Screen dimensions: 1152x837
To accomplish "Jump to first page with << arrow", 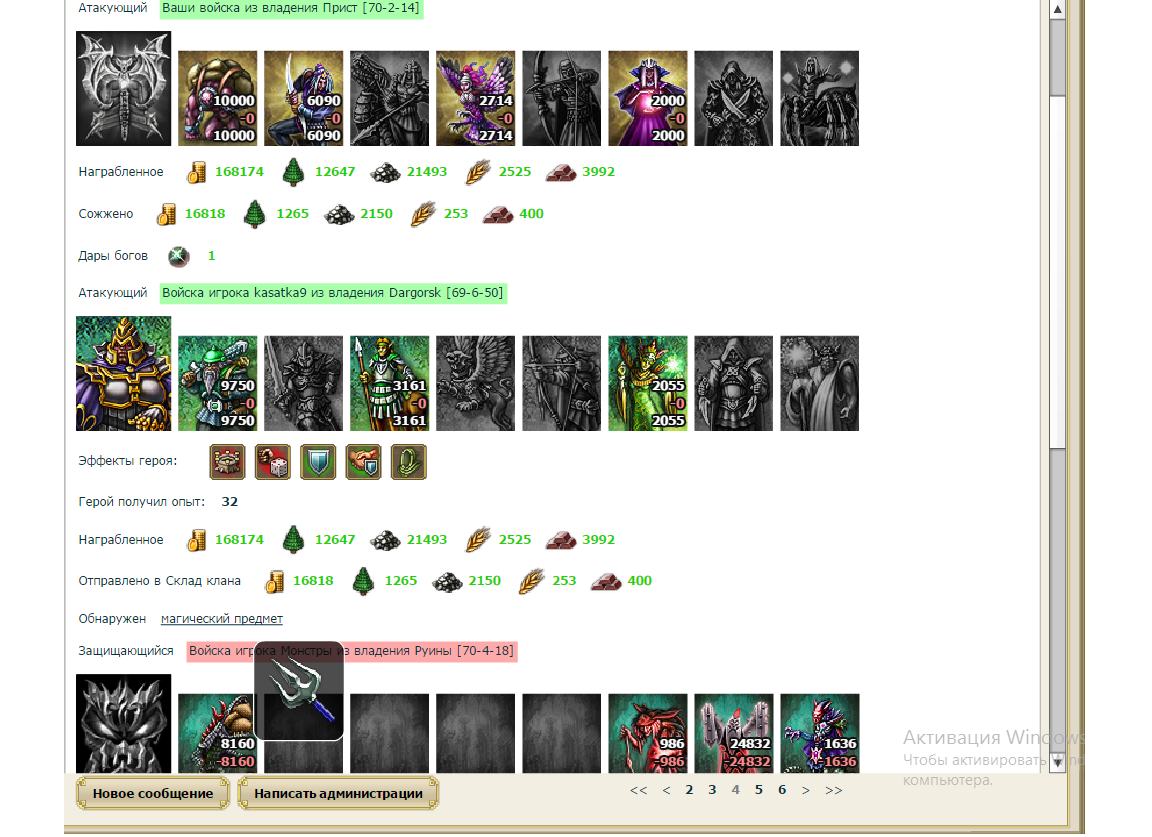I will pos(638,790).
